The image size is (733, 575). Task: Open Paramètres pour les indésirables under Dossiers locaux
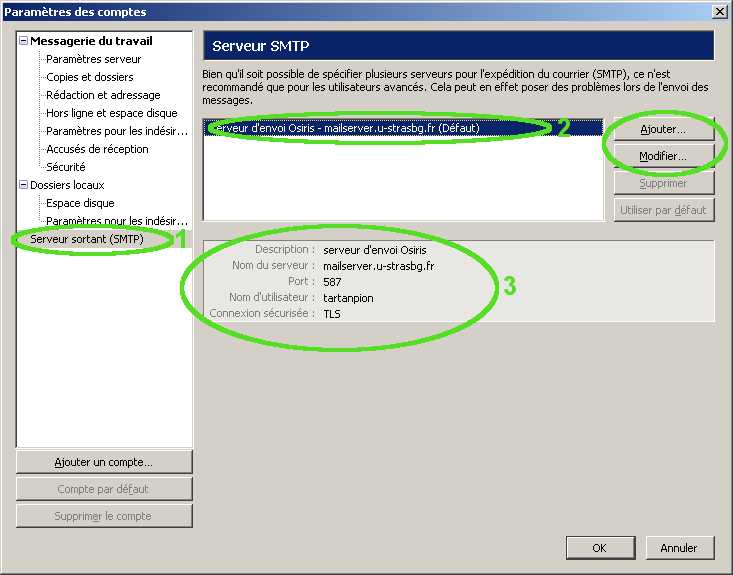117,221
